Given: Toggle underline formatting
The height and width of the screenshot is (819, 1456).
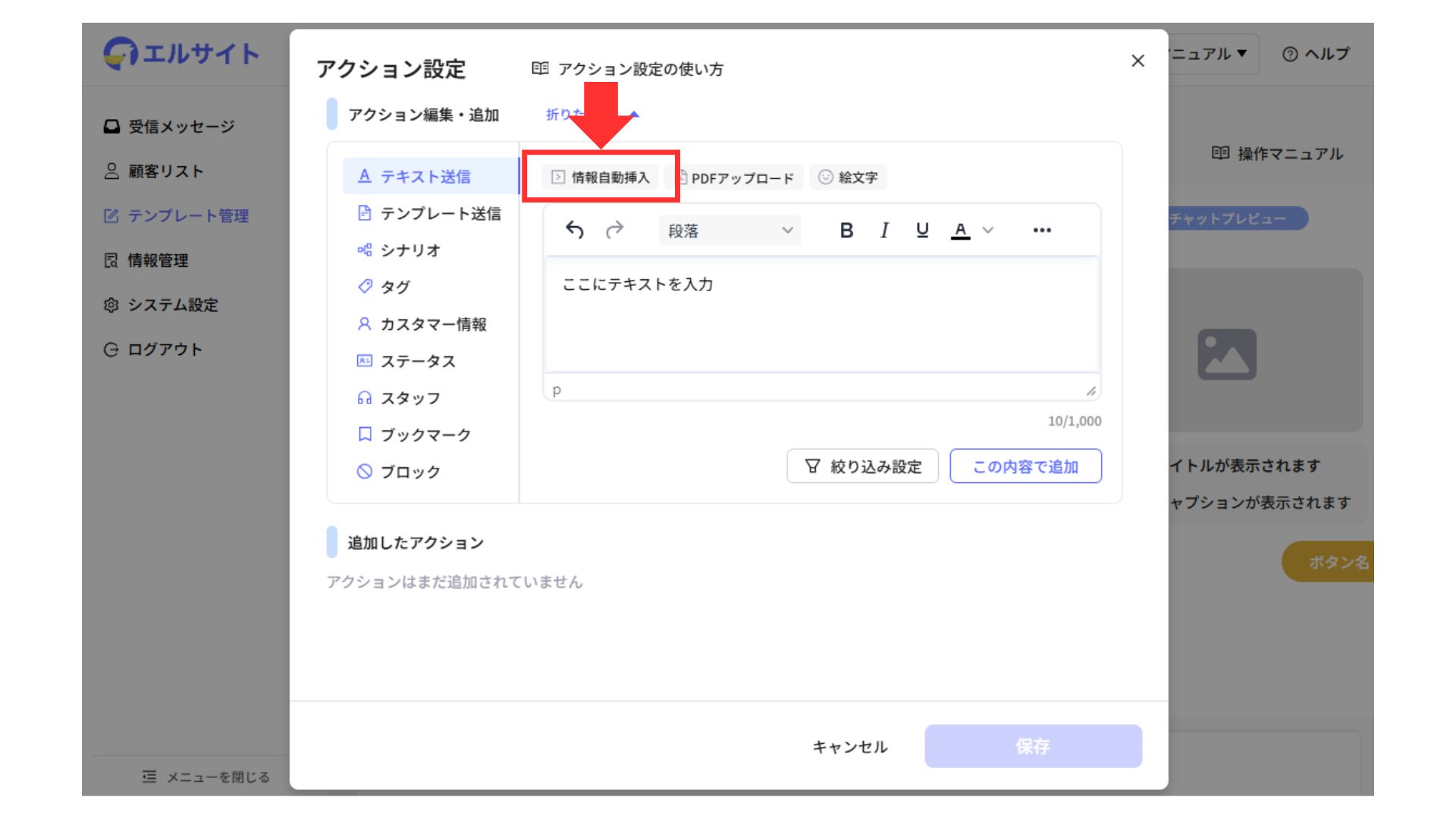Looking at the screenshot, I should (x=922, y=230).
